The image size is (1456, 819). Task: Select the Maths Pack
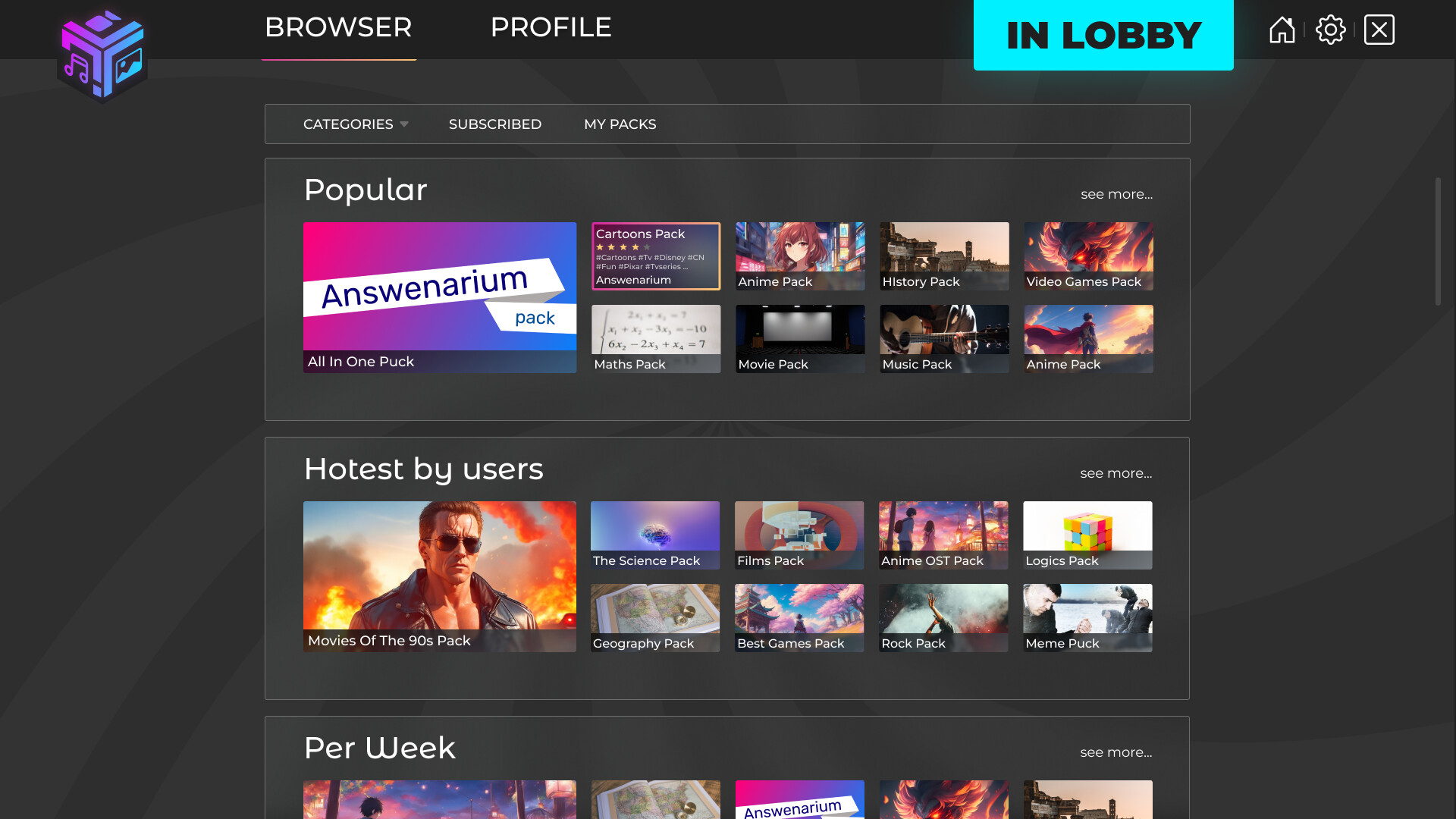tap(655, 338)
